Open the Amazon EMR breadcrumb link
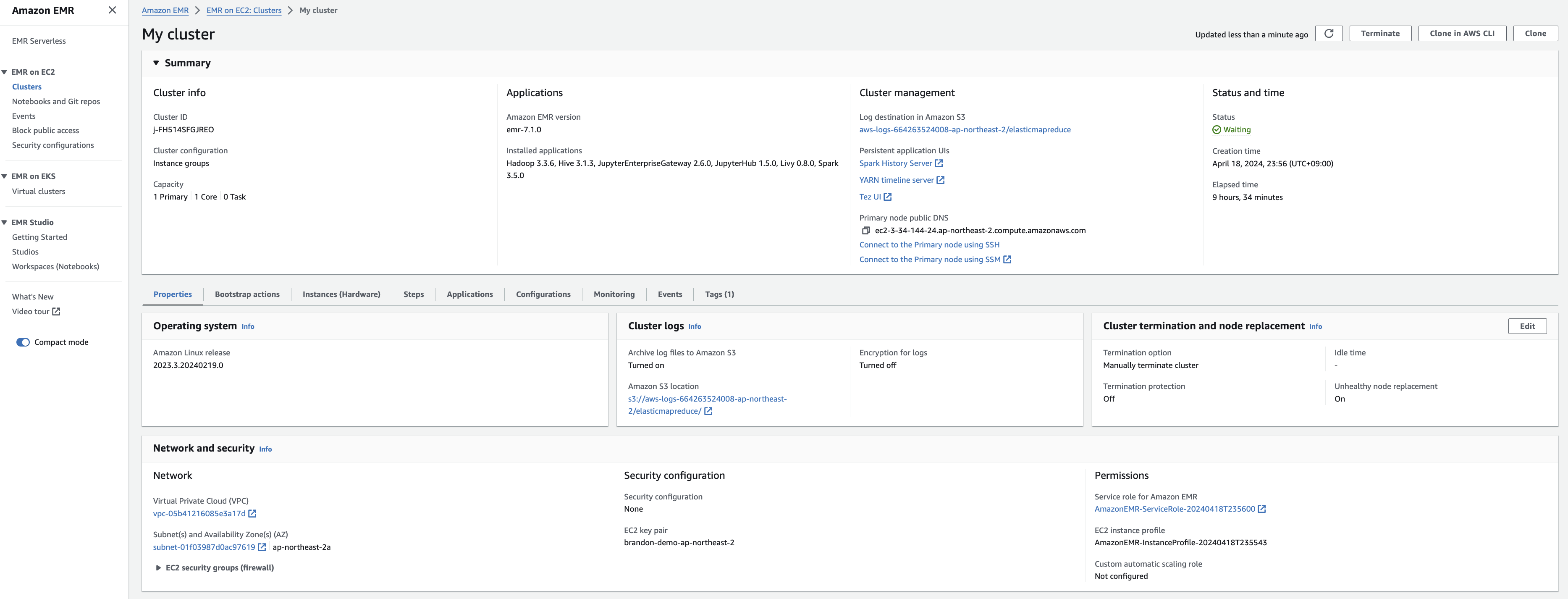The image size is (1568, 599). point(165,11)
